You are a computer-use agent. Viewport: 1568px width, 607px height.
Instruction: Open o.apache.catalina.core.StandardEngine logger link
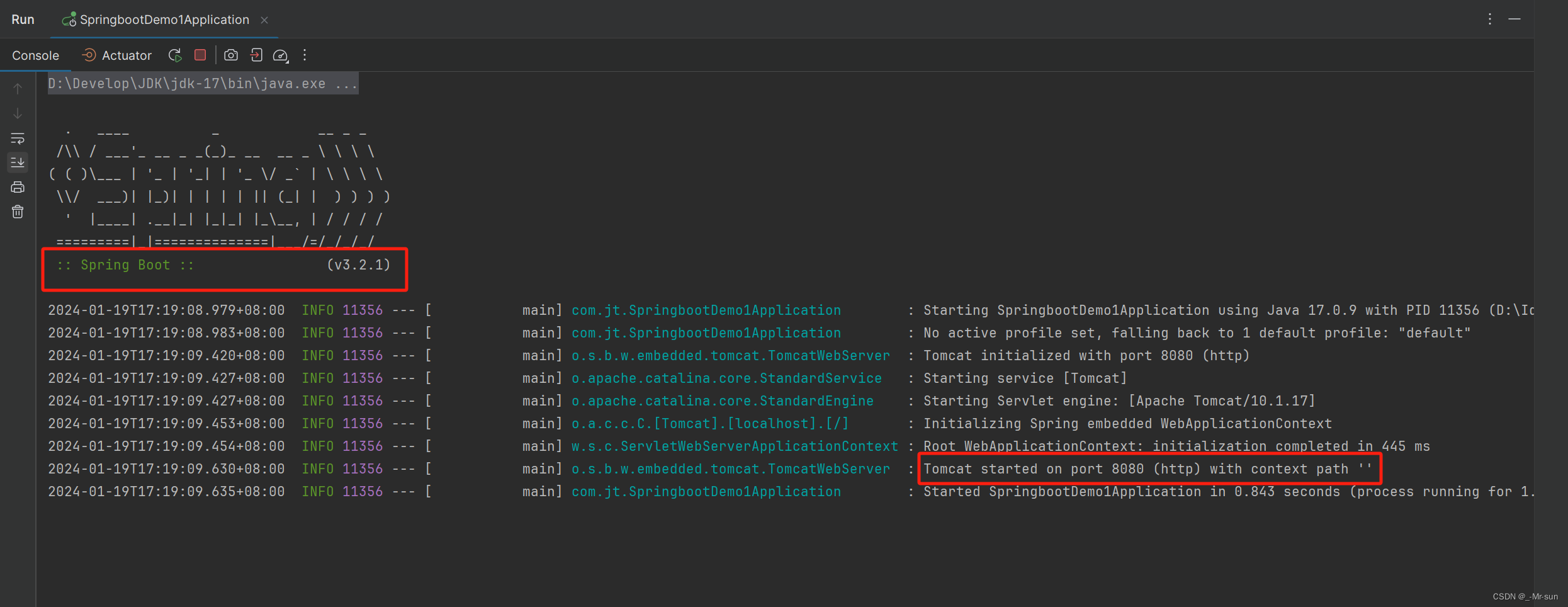tap(723, 401)
